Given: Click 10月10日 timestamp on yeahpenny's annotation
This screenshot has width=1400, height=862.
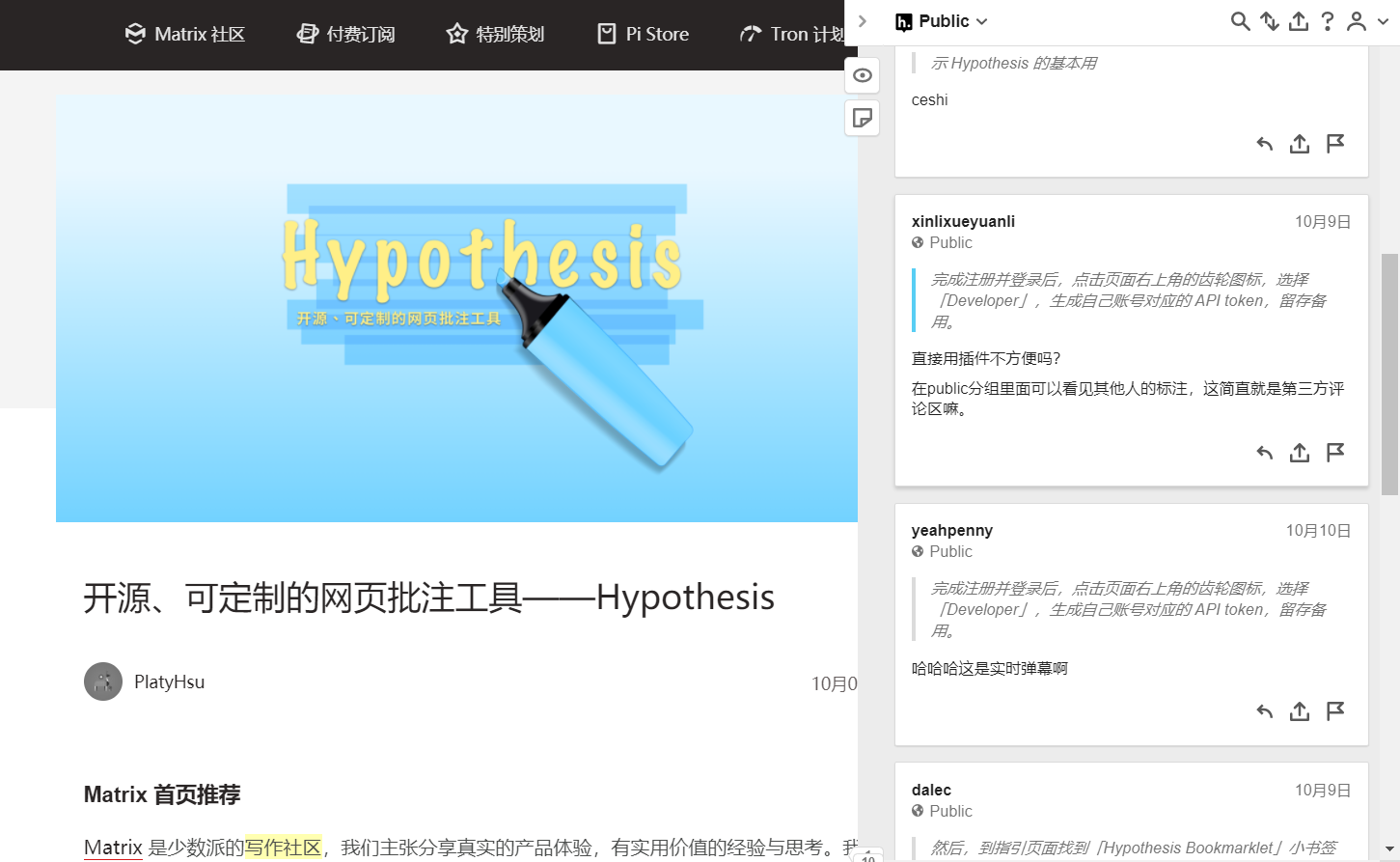Looking at the screenshot, I should [x=1318, y=531].
